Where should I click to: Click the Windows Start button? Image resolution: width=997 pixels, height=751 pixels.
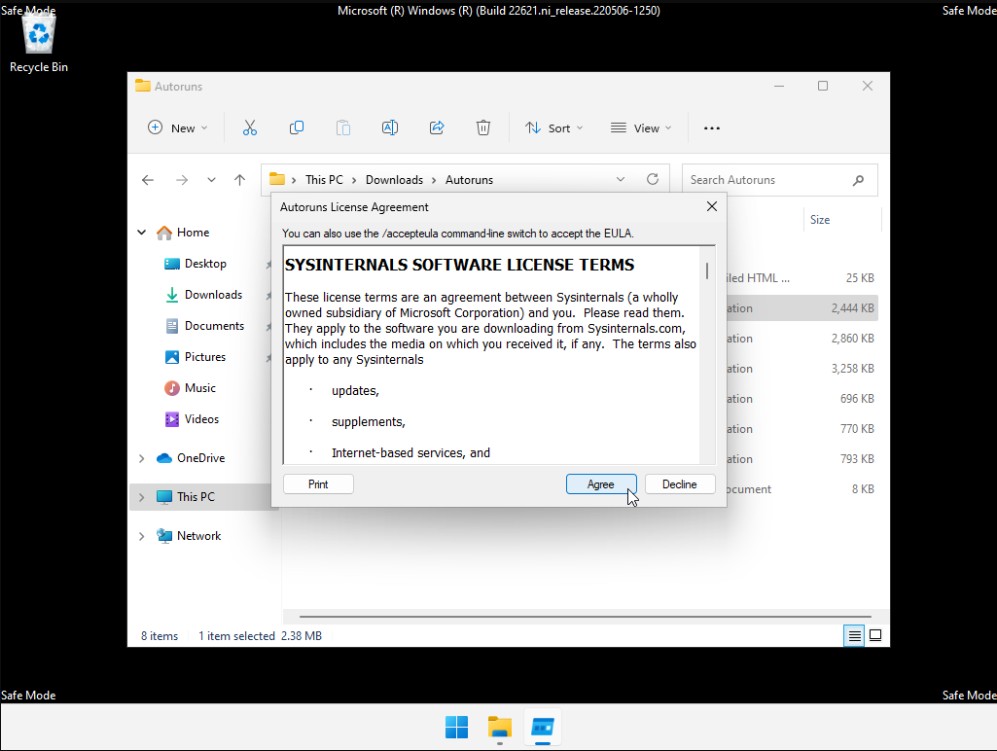tap(456, 727)
